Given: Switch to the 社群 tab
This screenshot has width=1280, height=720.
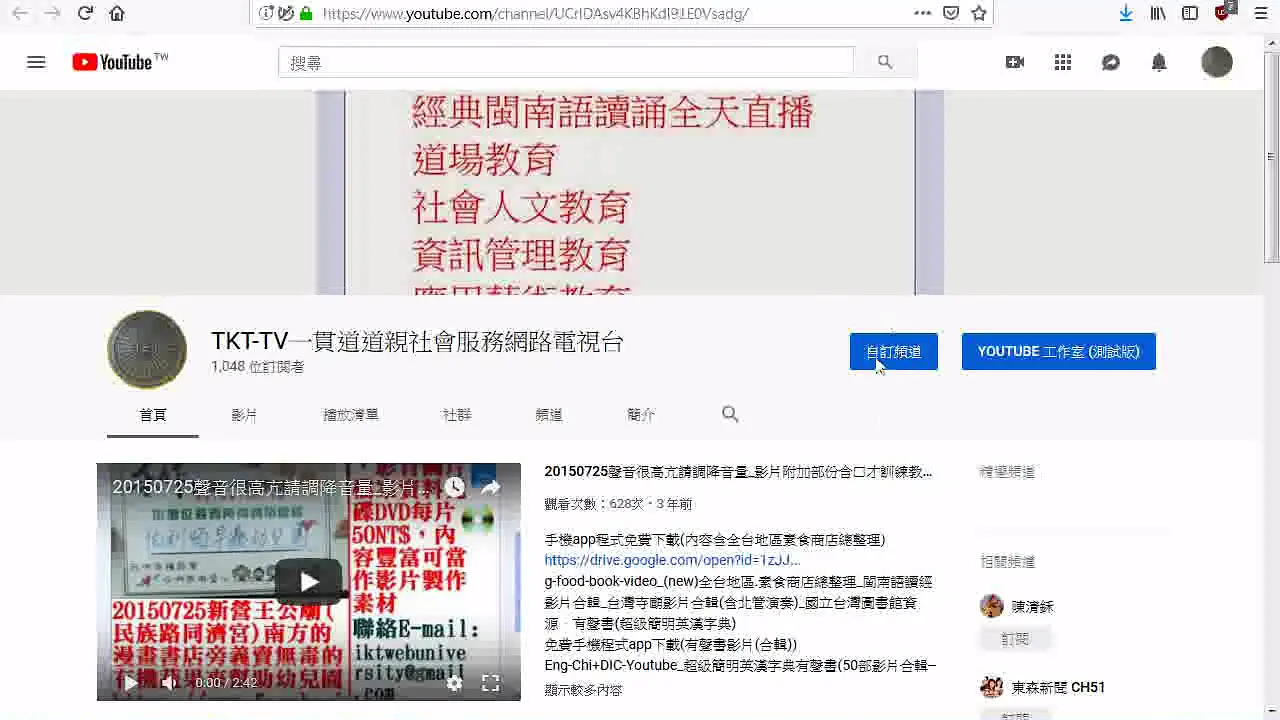Looking at the screenshot, I should point(457,415).
